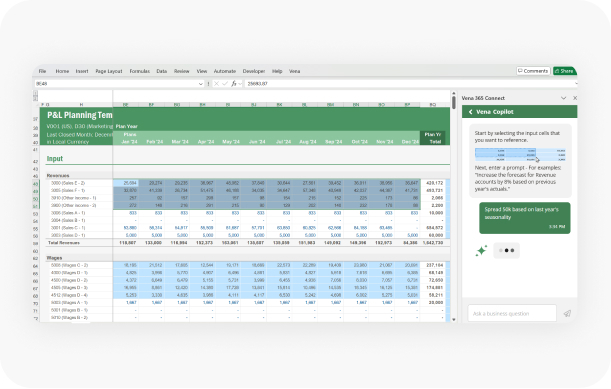Image resolution: width=611 pixels, height=389 pixels.
Task: Click the green Share button
Action: tap(564, 71)
